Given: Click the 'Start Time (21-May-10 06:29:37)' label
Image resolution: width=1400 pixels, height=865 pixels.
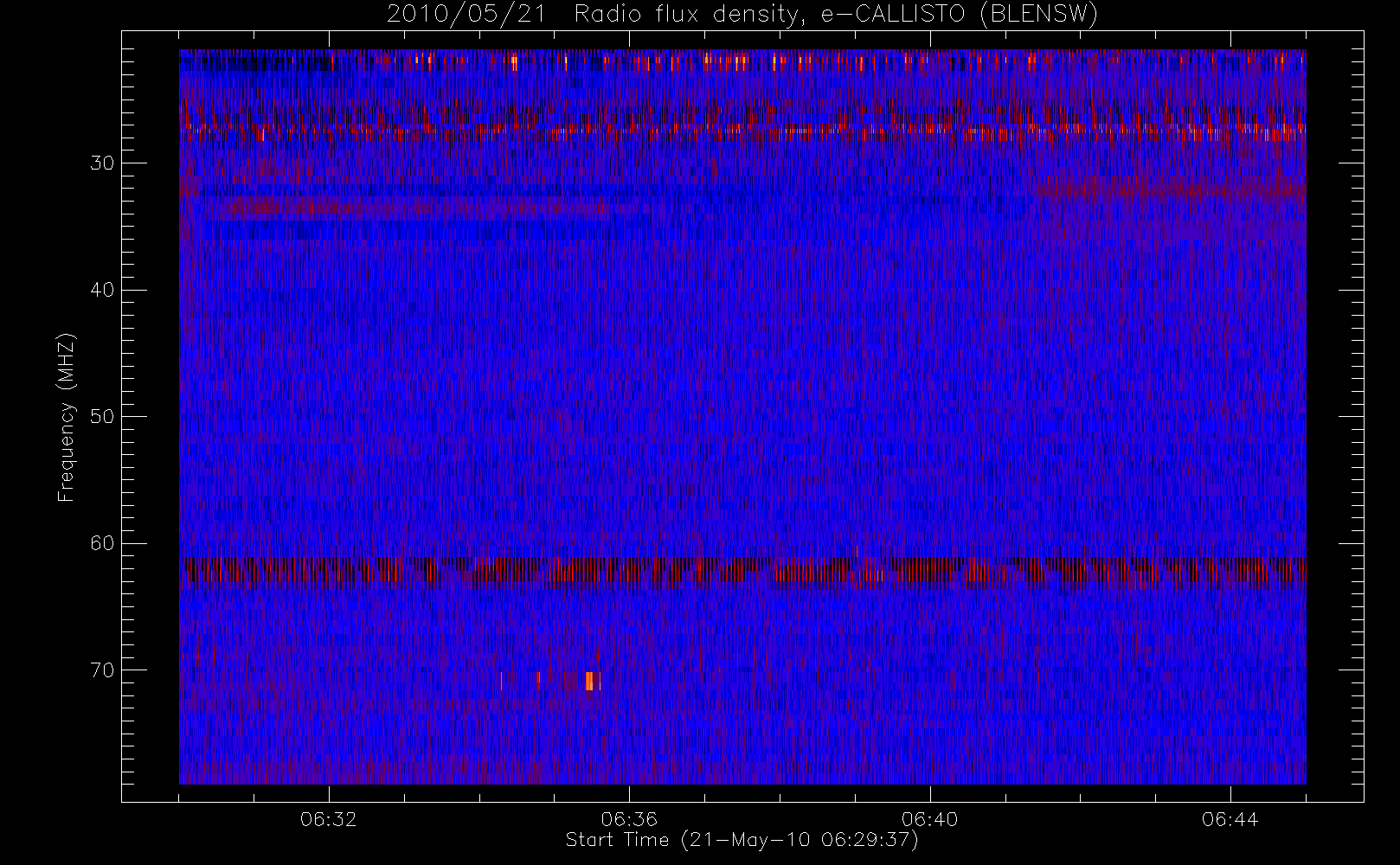Looking at the screenshot, I should click(x=742, y=840).
